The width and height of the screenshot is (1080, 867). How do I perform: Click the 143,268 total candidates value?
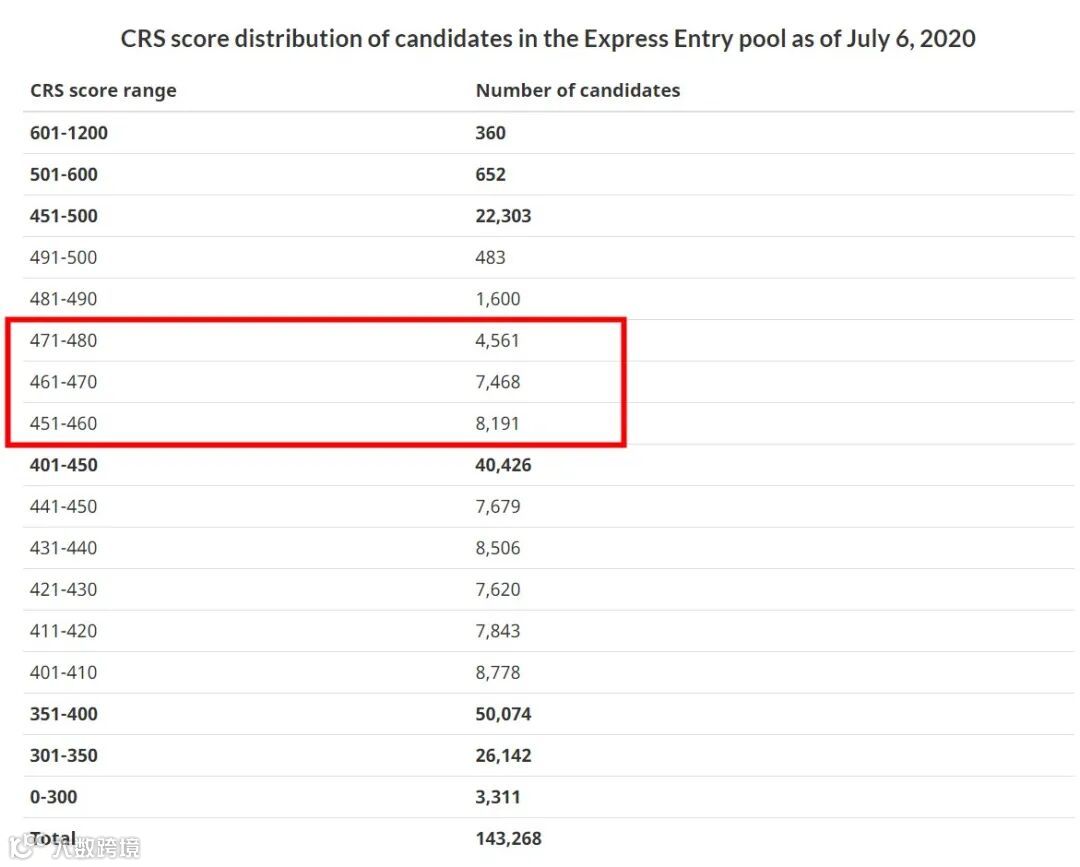[x=508, y=839]
